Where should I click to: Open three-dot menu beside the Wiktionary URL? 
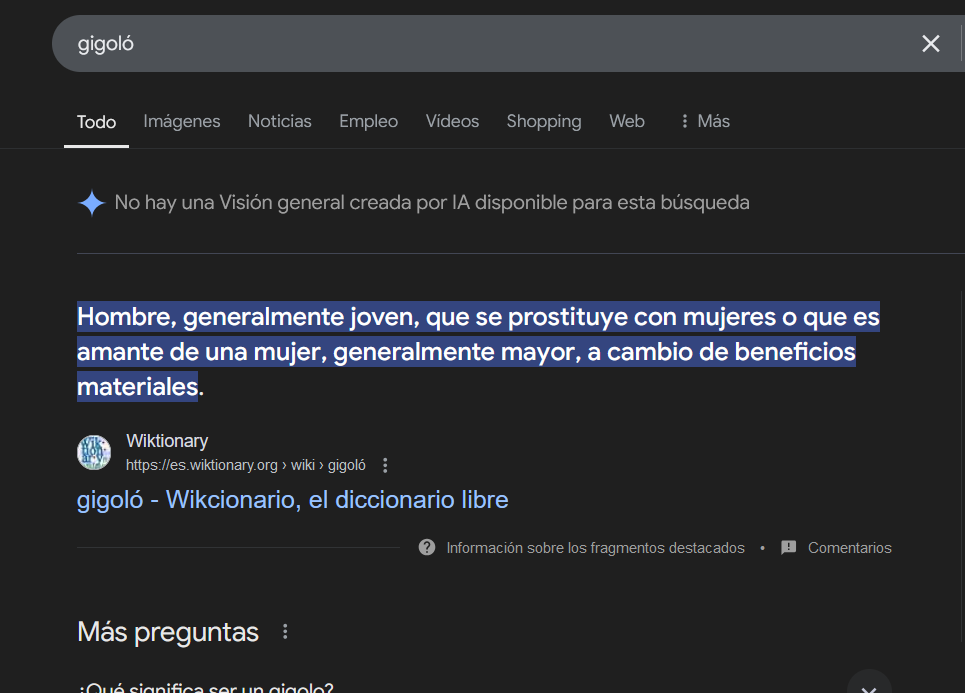(x=386, y=465)
